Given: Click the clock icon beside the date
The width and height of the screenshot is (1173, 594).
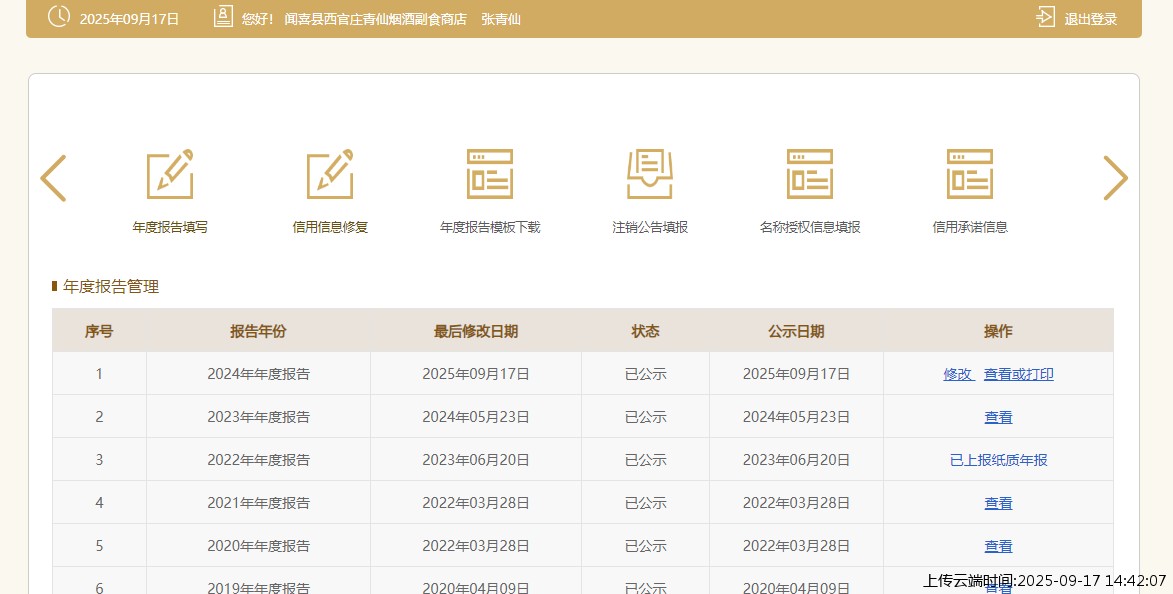Looking at the screenshot, I should click(59, 16).
